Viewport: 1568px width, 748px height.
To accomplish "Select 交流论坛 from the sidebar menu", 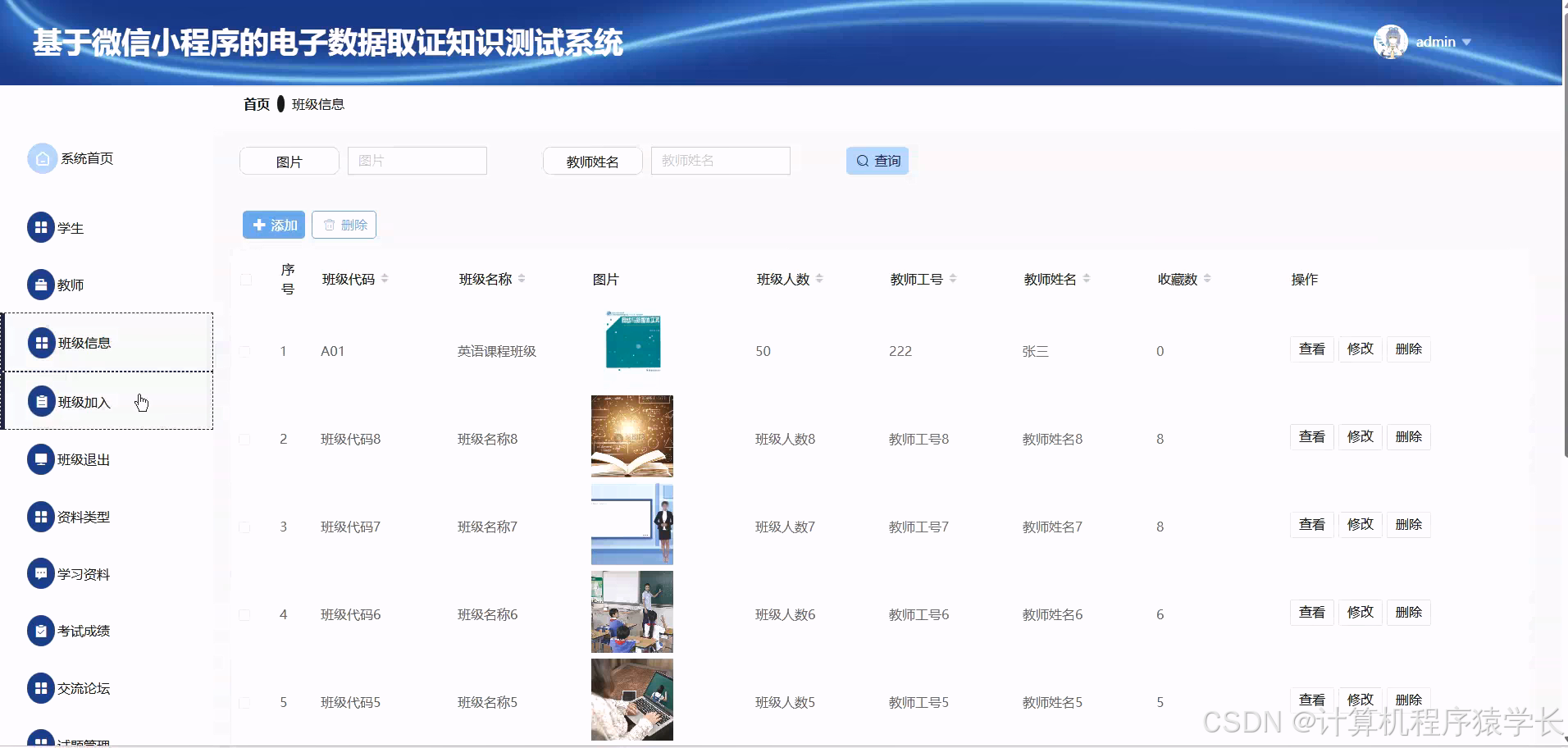I will [x=41, y=688].
